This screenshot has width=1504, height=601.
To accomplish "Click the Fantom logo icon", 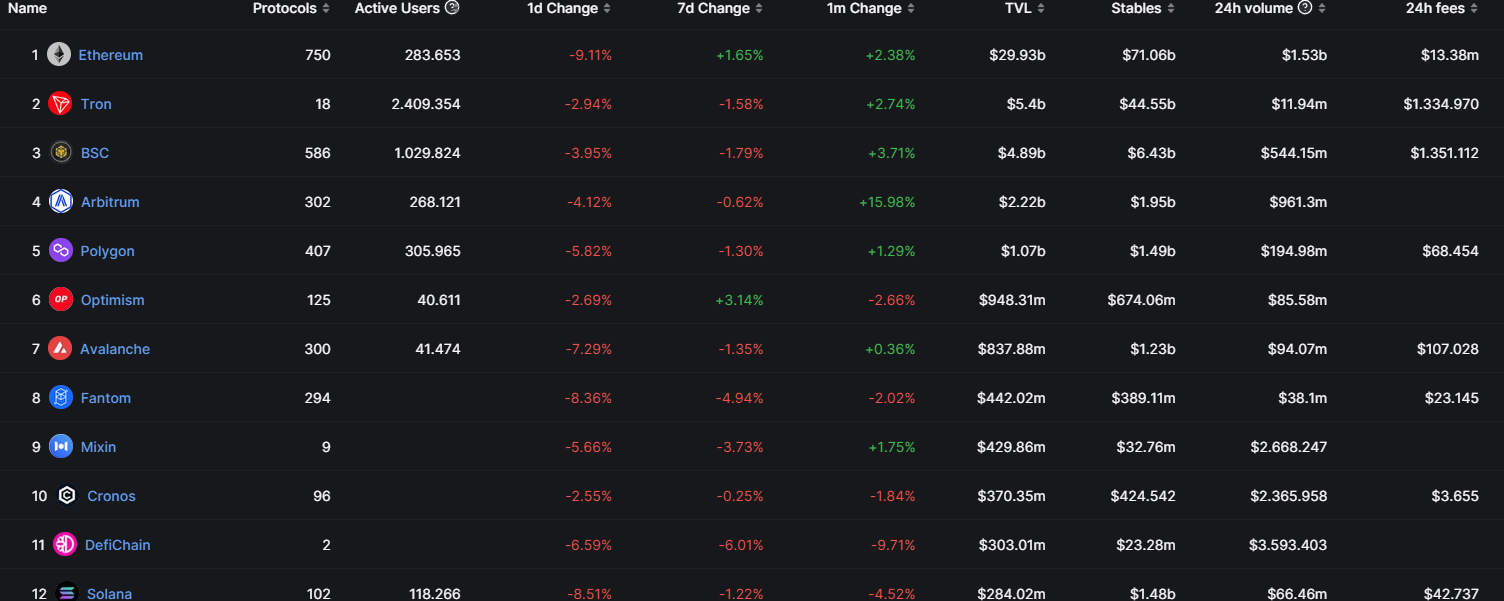I will [x=60, y=398].
